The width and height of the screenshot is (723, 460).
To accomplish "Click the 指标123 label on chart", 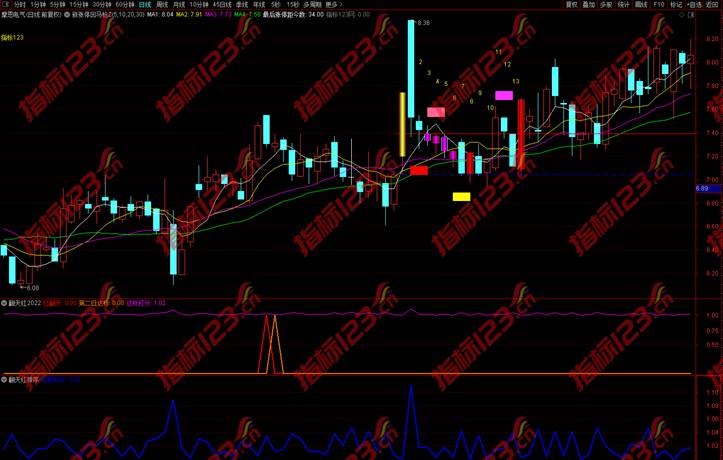I will pyautogui.click(x=12, y=37).
